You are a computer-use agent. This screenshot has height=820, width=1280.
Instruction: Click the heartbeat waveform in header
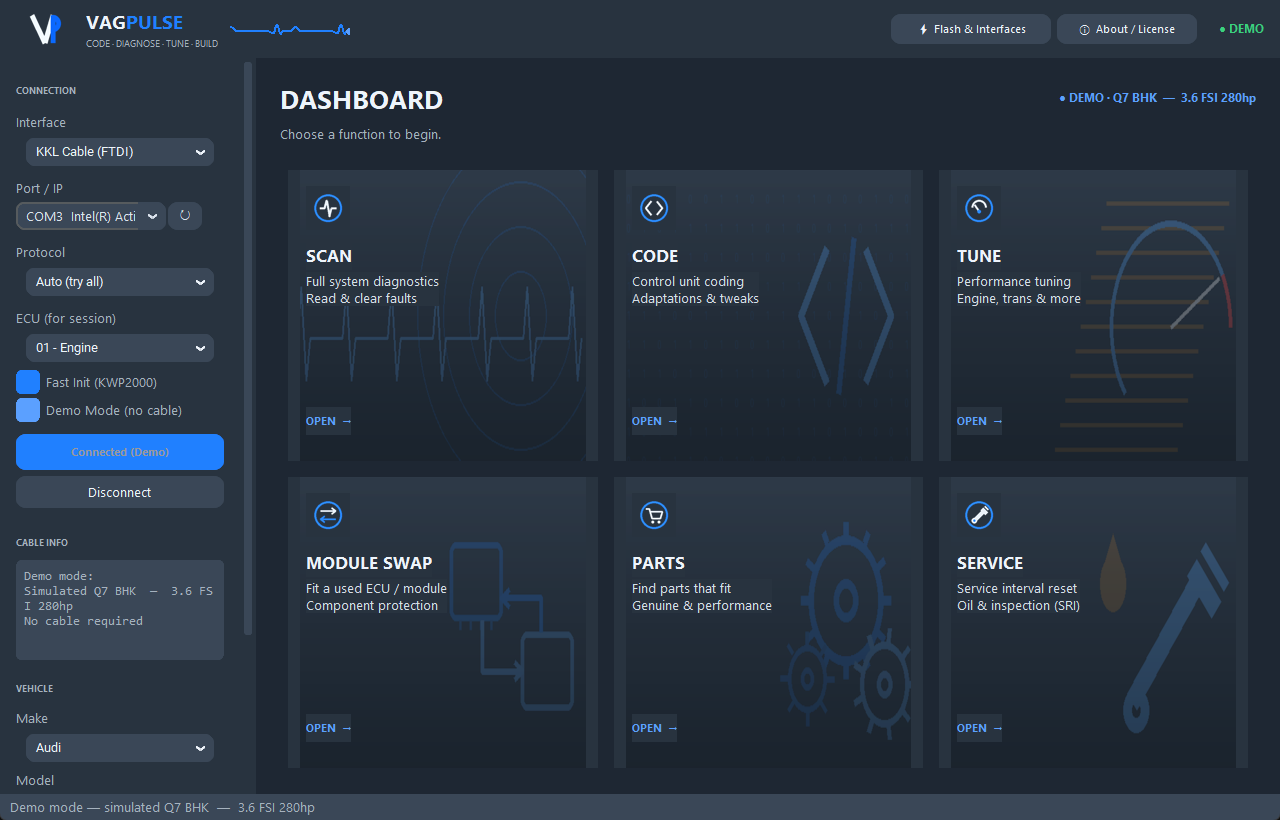point(290,30)
